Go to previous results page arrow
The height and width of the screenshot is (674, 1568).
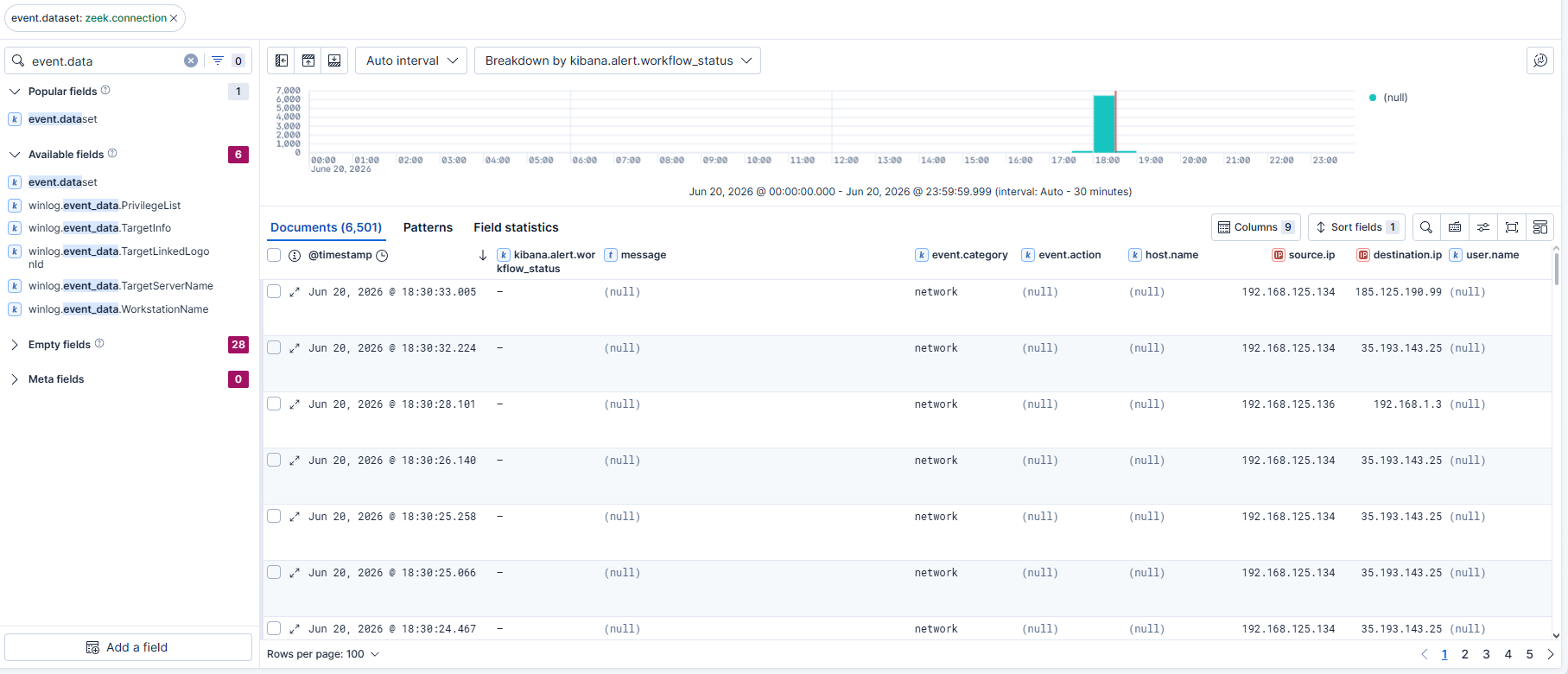click(1425, 654)
